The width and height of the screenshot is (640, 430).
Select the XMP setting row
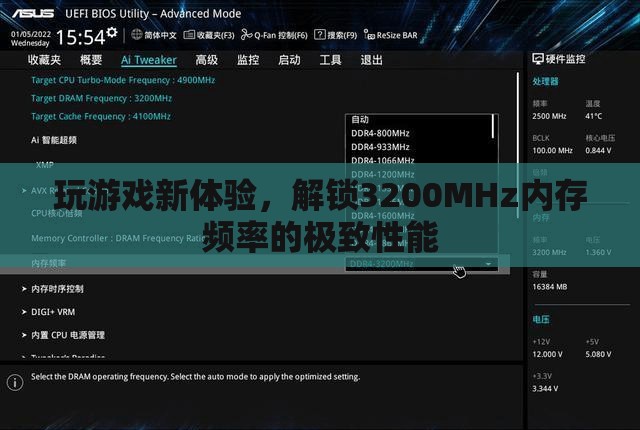pyautogui.click(x=44, y=165)
